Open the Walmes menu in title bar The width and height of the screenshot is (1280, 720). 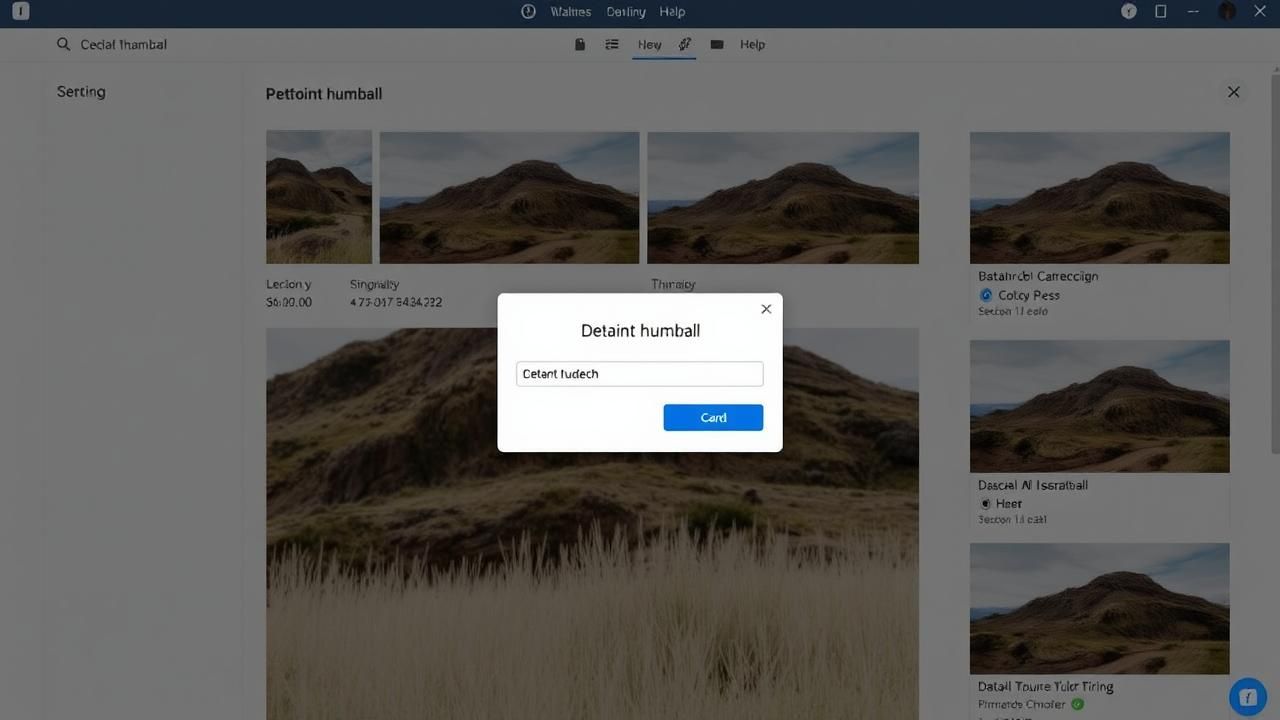tap(570, 12)
